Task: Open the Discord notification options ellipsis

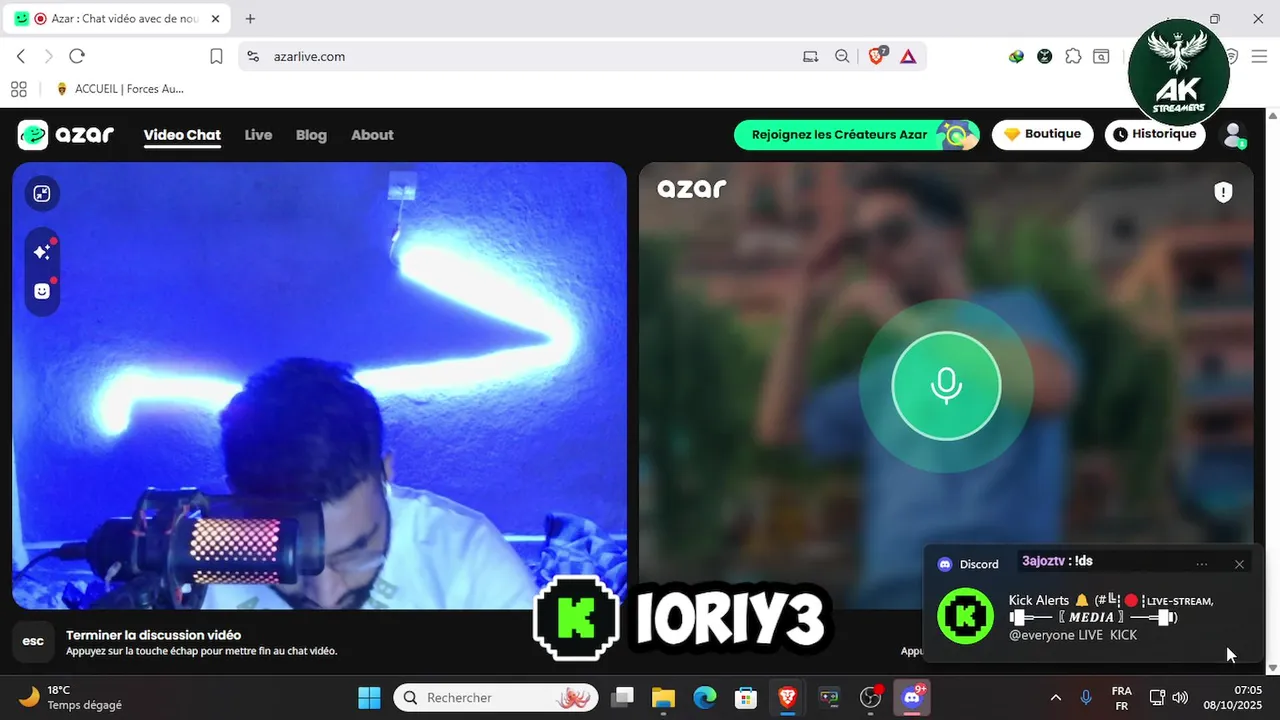Action: (x=1202, y=564)
